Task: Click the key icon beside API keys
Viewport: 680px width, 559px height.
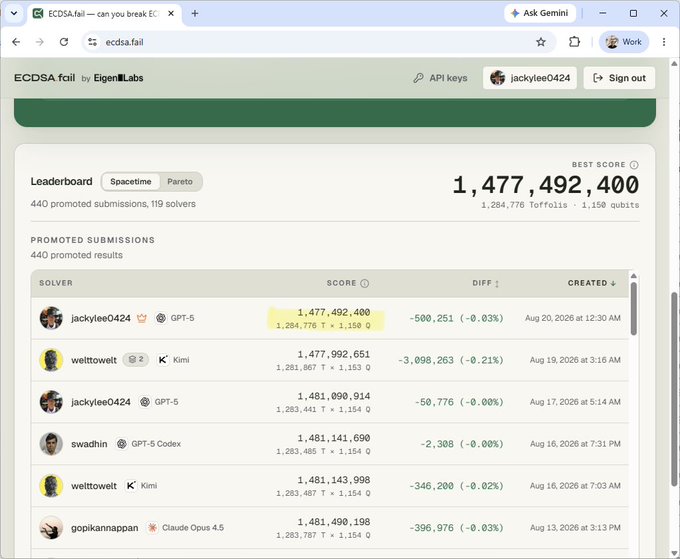Action: click(x=418, y=78)
